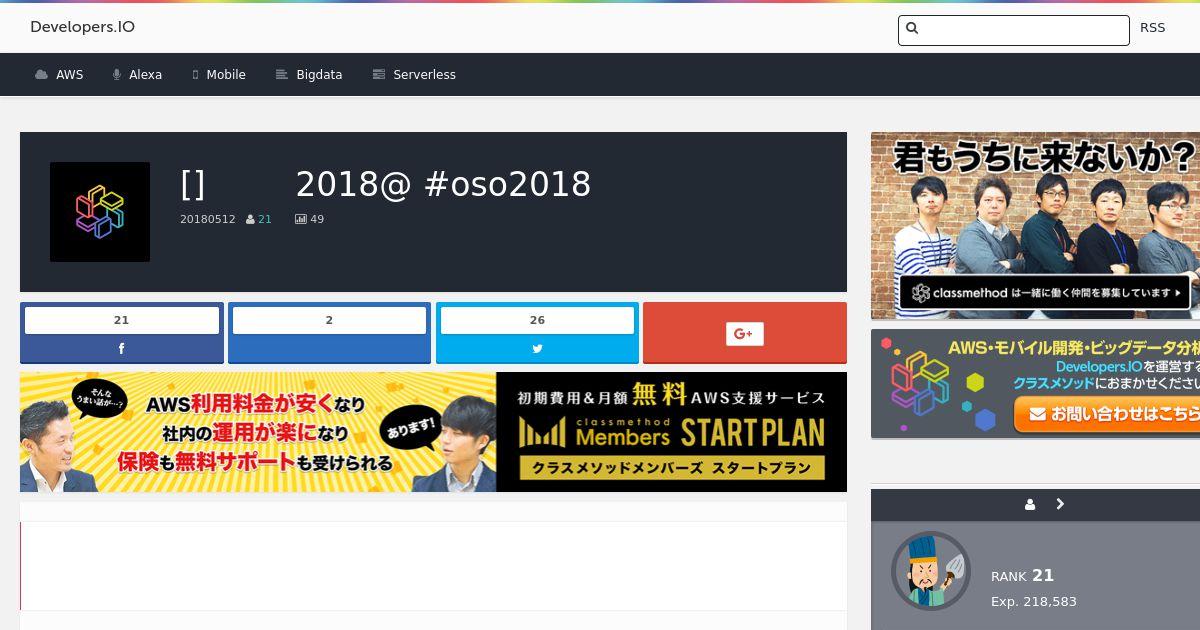Image resolution: width=1200 pixels, height=630 pixels.
Task: Click the phone icon beside Mobile
Action: pyautogui.click(x=196, y=75)
